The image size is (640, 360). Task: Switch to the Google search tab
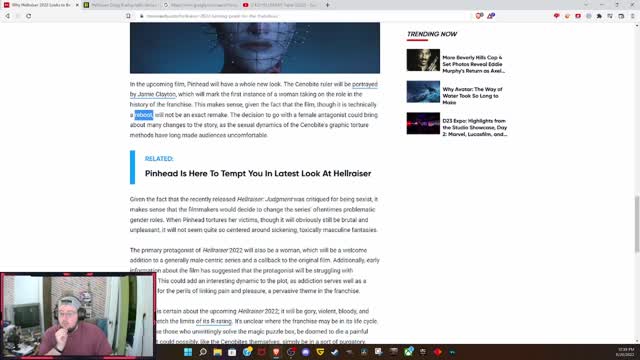200,5
